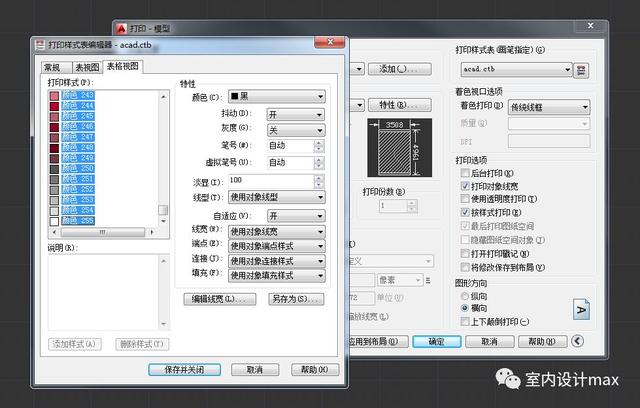Open the 自适应 dropdown
The height and width of the screenshot is (408, 640).
[296, 216]
